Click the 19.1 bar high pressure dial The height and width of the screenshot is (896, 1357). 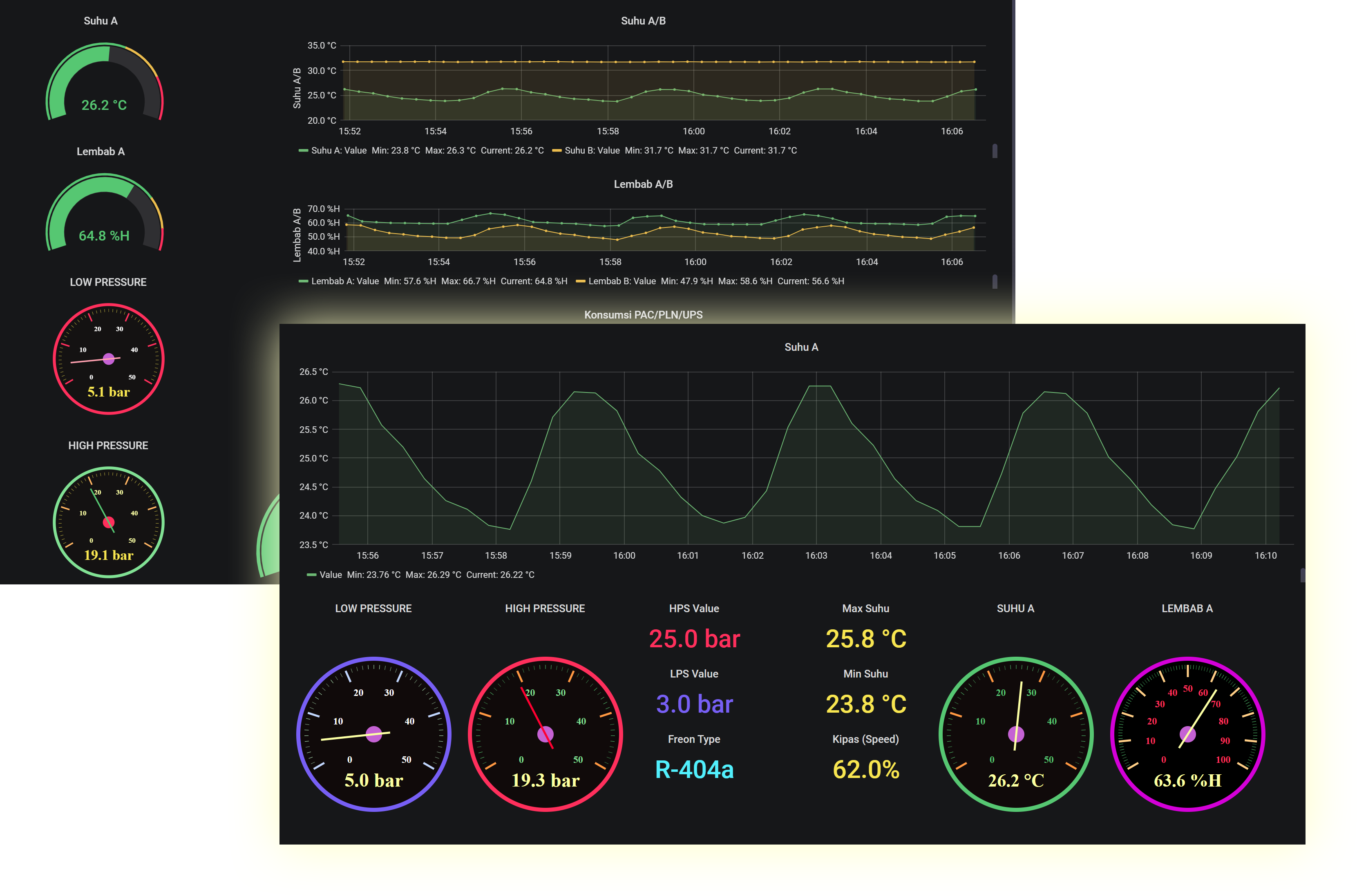coord(109,522)
